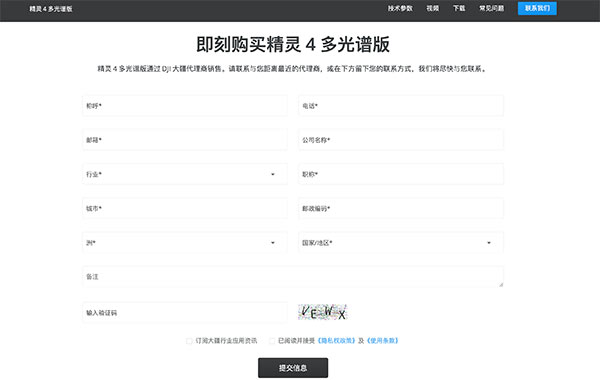Open 常见问题 in the top navigation
This screenshot has height=380, width=600.
point(491,8)
